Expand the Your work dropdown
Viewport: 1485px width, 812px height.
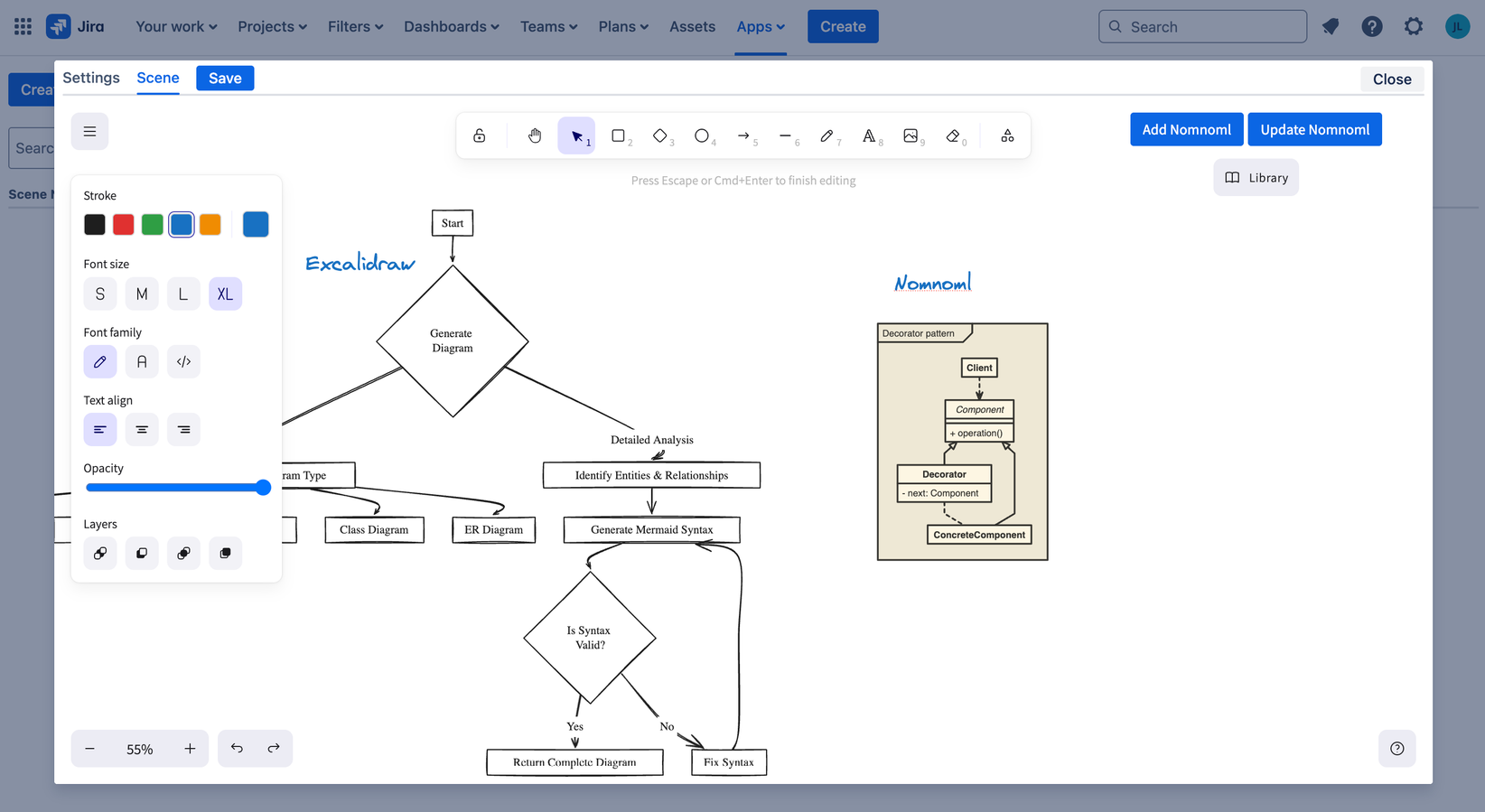(x=176, y=26)
